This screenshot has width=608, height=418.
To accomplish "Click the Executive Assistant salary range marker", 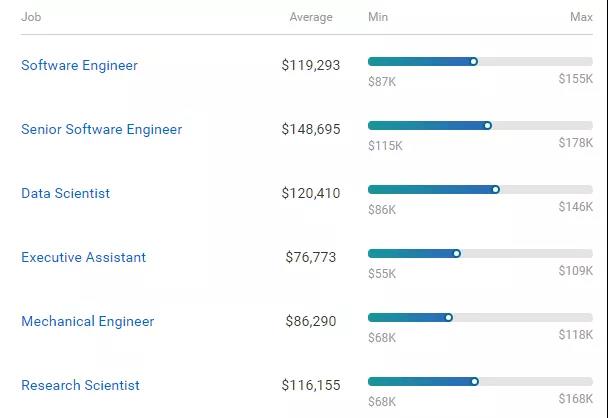I will point(457,253).
